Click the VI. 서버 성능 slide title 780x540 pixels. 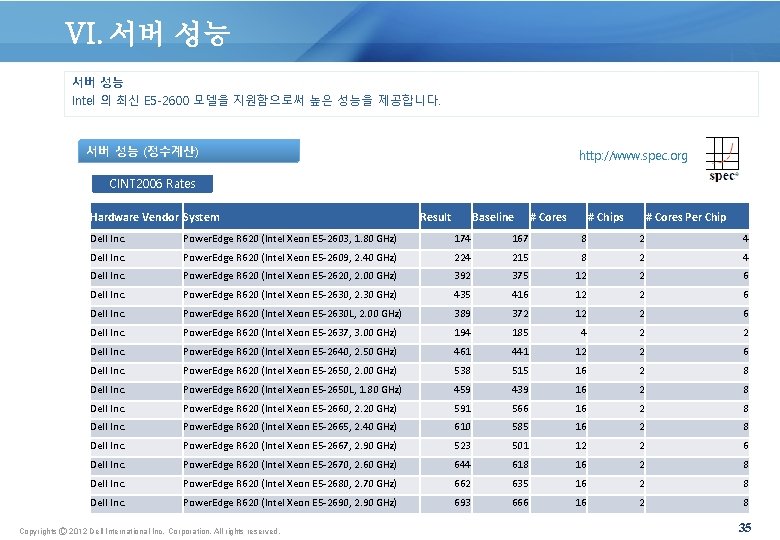point(147,33)
